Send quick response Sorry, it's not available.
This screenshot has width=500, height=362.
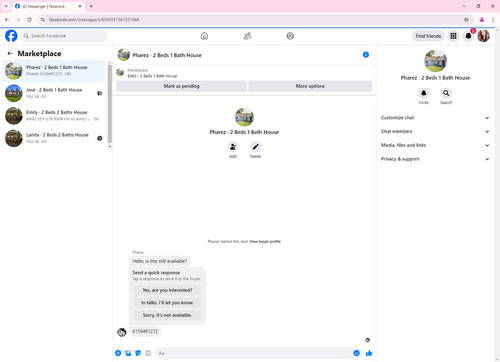coord(167,315)
